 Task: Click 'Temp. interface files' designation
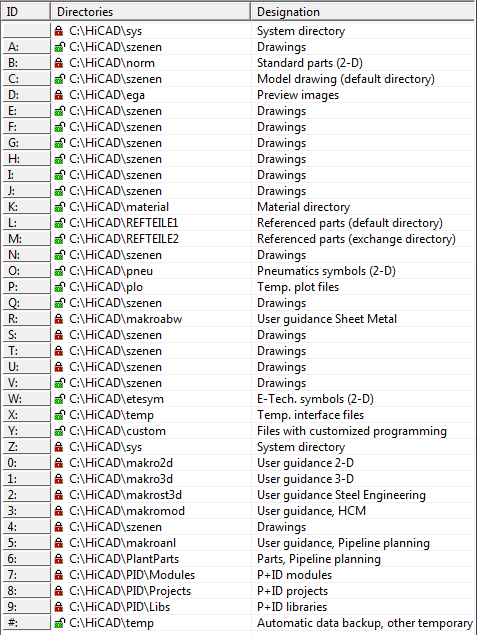point(311,415)
